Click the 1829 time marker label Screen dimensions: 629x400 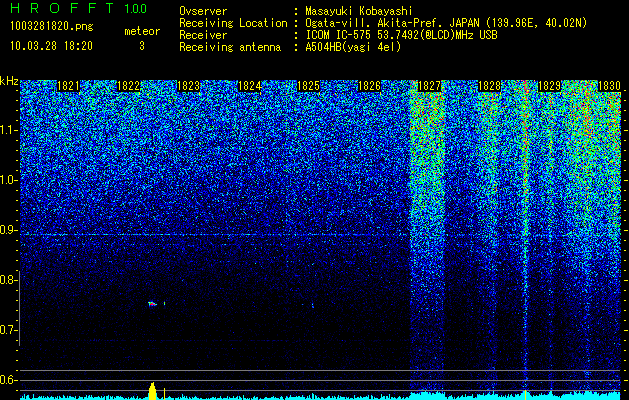point(549,86)
